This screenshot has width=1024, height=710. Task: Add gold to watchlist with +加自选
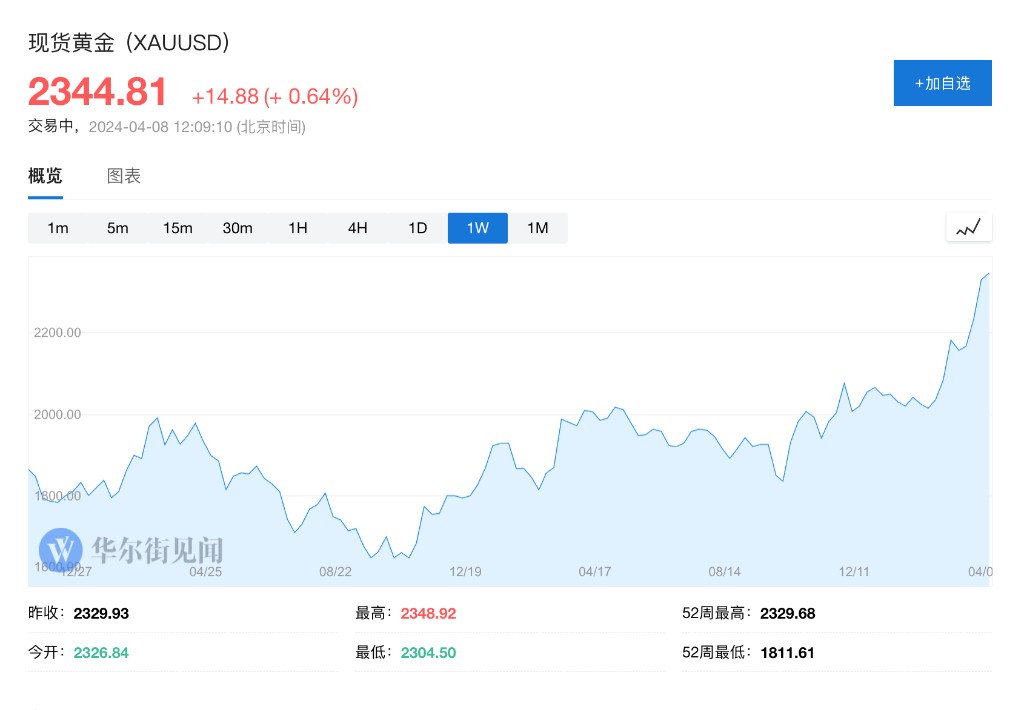tap(942, 83)
